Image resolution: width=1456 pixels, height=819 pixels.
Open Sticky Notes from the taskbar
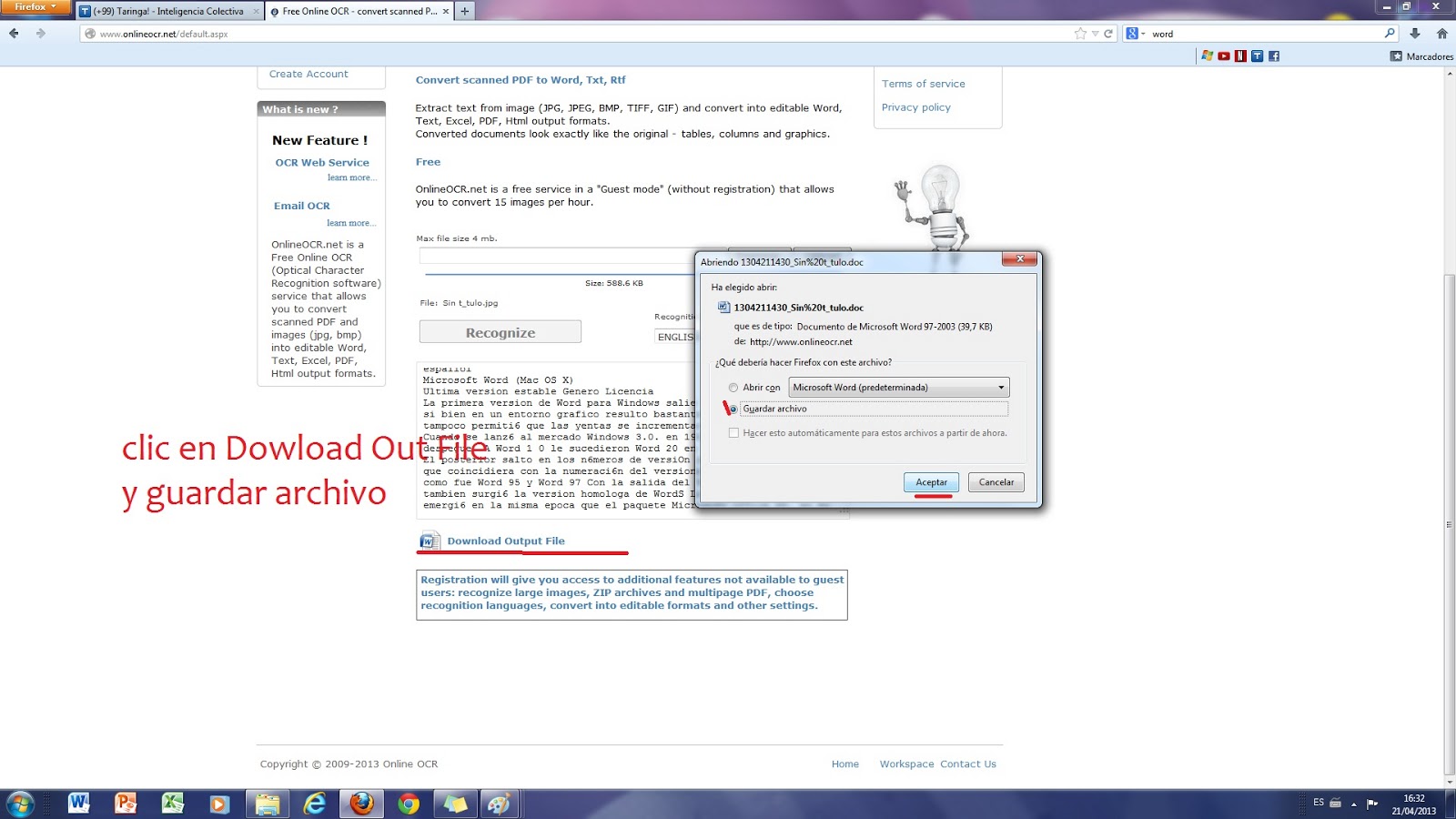click(455, 804)
